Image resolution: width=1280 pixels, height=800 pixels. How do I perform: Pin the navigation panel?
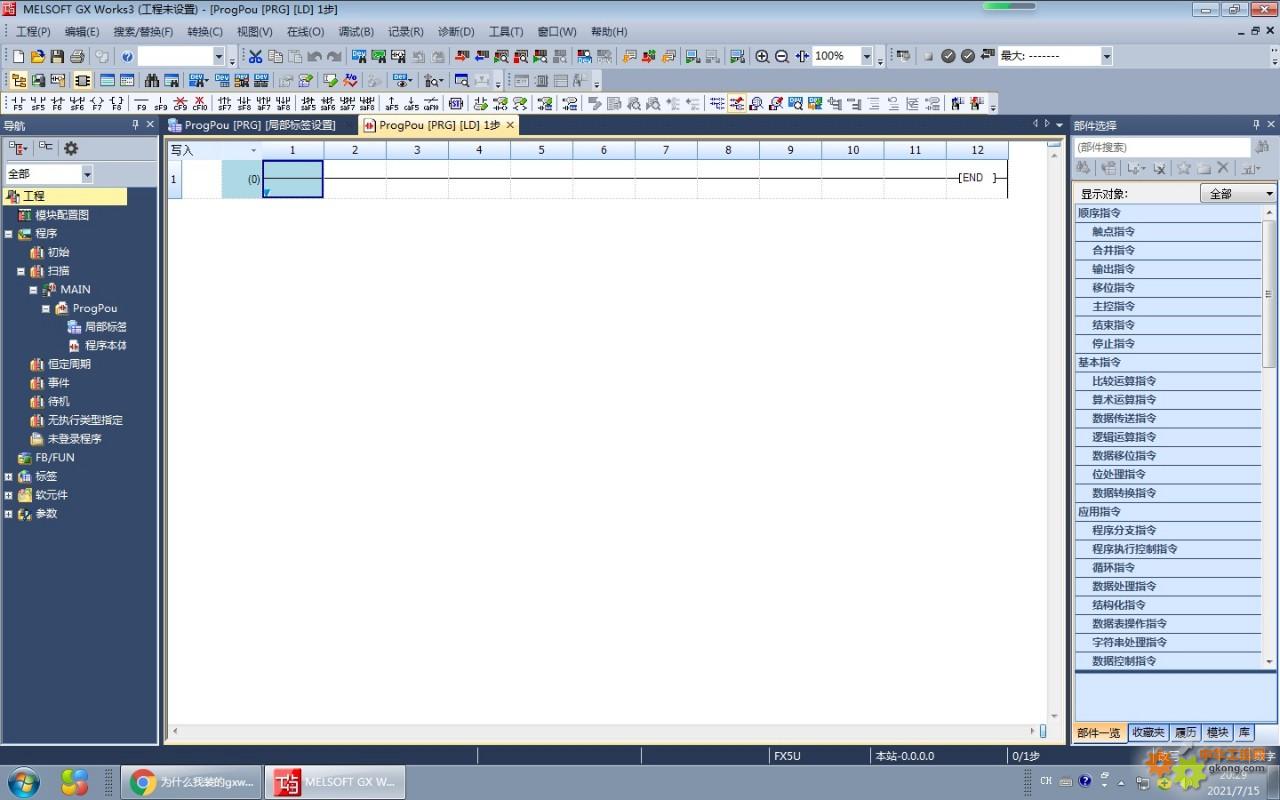(x=135, y=125)
